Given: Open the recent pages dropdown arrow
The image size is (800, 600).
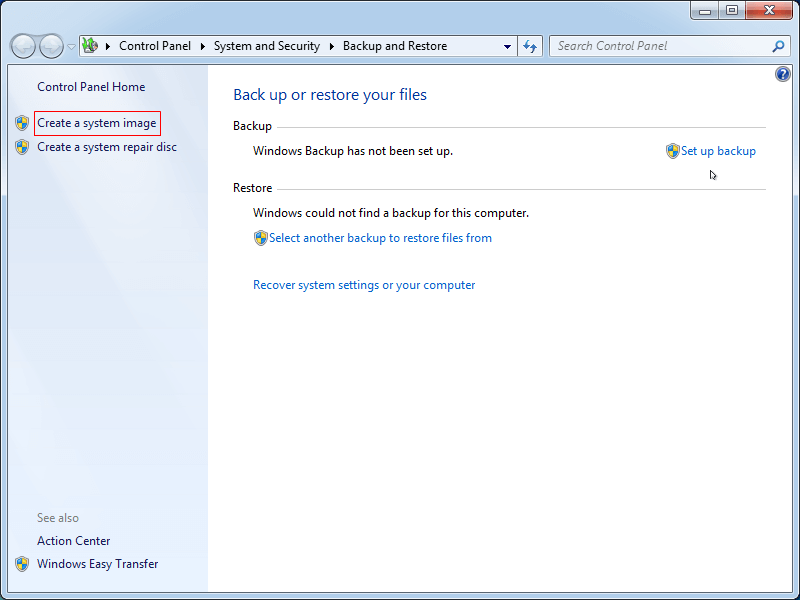Looking at the screenshot, I should pos(71,46).
